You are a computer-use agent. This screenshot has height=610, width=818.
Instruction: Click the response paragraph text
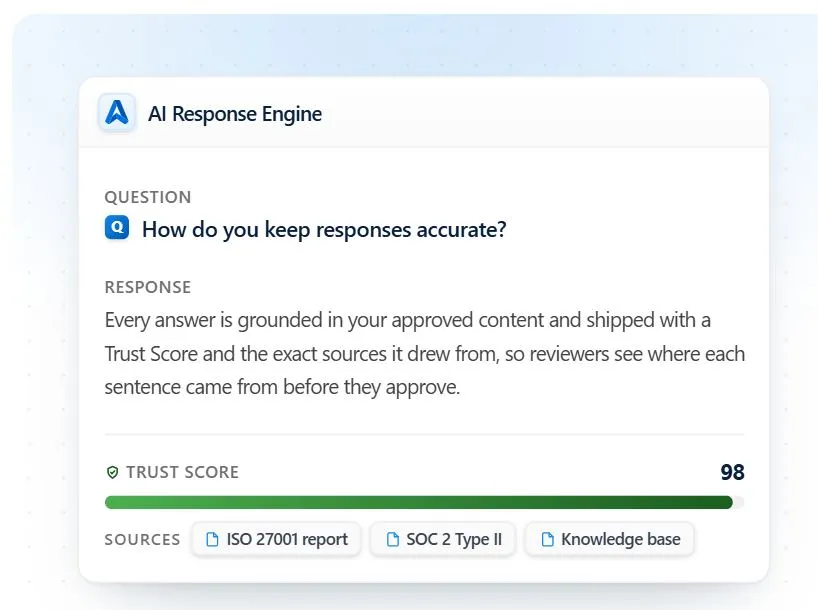tap(424, 353)
